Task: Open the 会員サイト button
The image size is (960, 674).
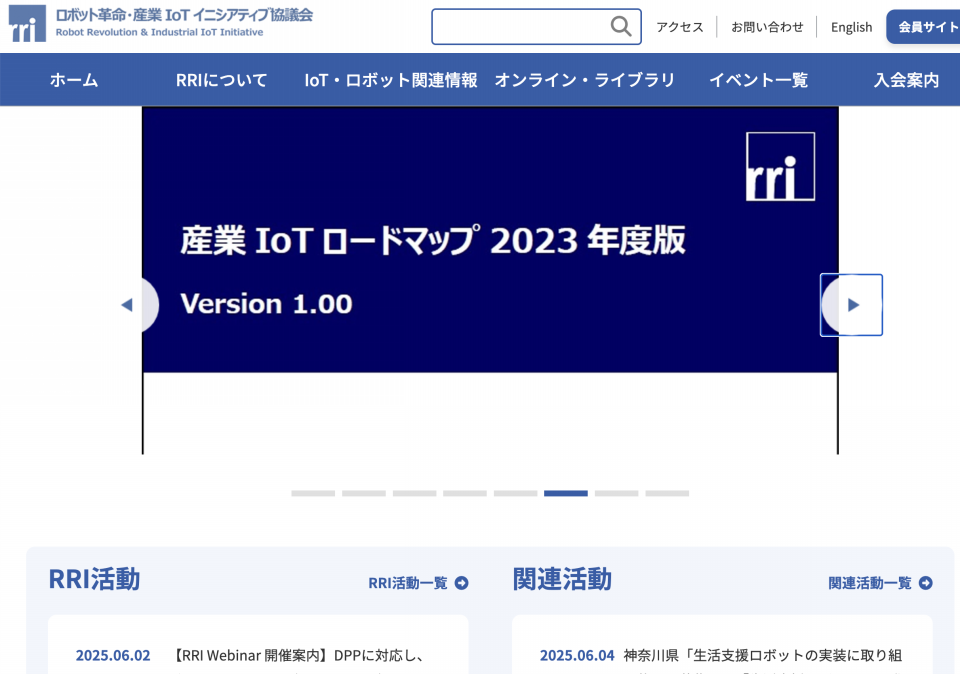Action: click(x=923, y=26)
